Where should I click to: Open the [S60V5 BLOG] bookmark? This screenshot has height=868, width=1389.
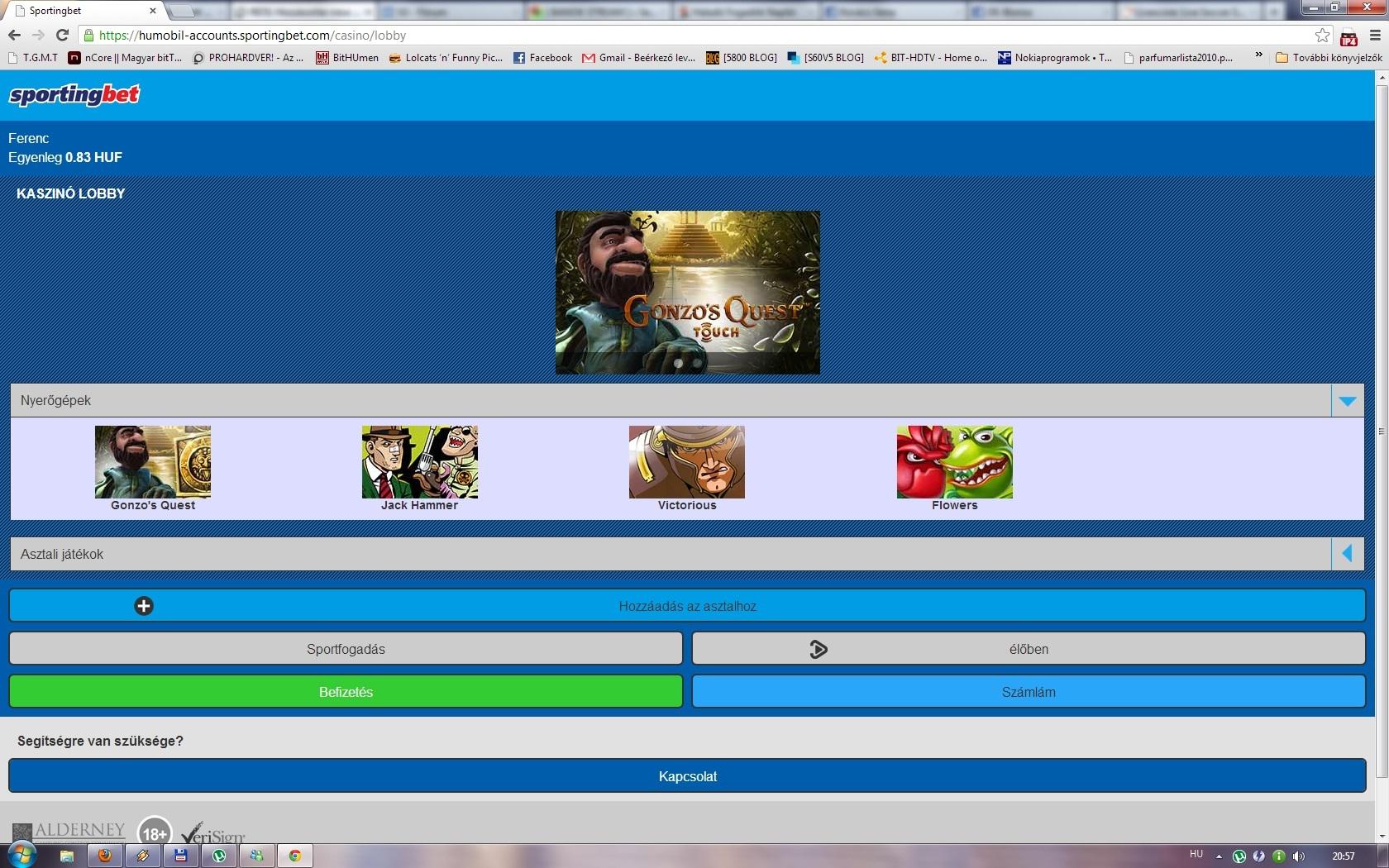[x=826, y=58]
